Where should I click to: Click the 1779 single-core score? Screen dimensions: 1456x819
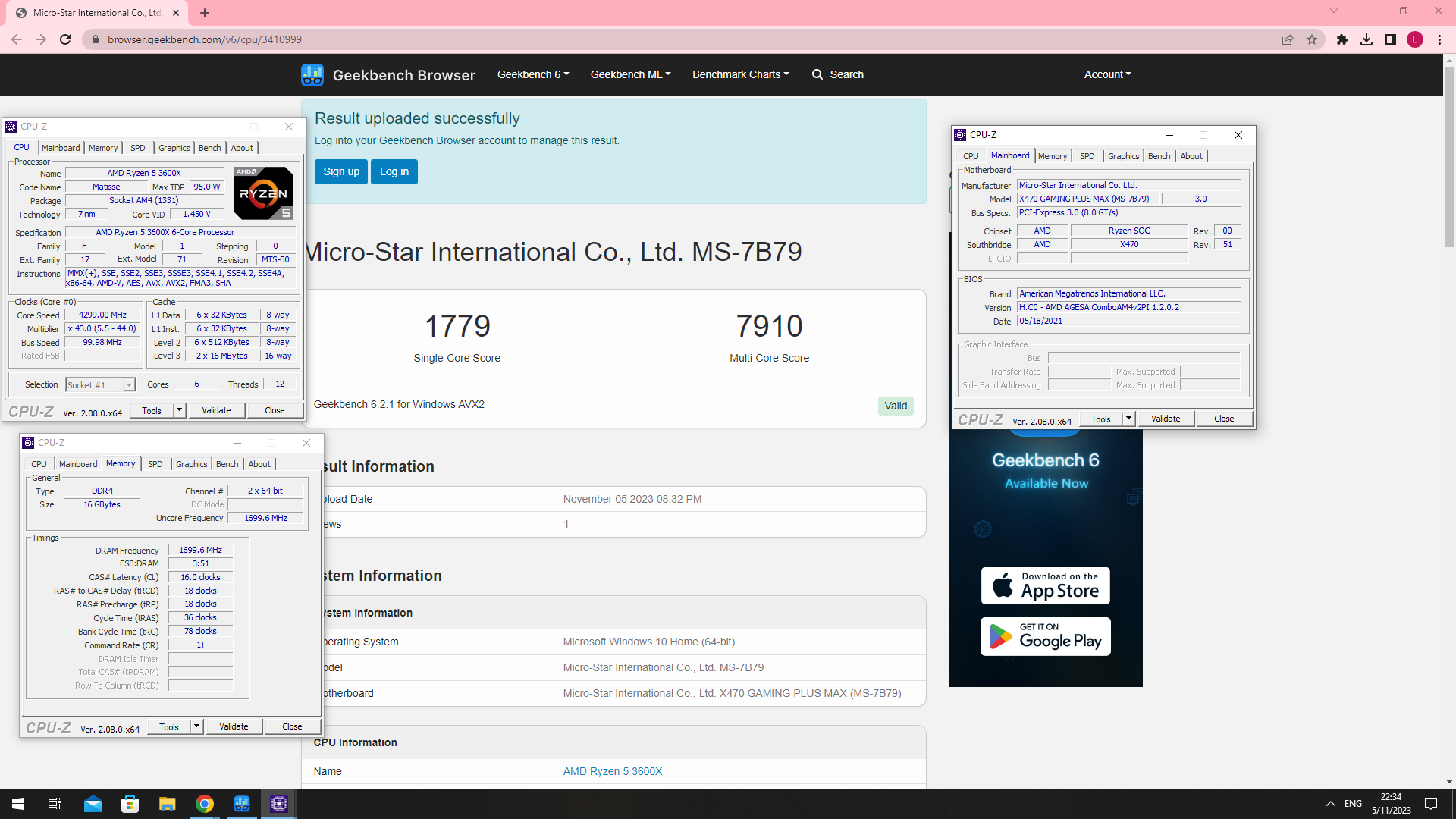pyautogui.click(x=457, y=326)
